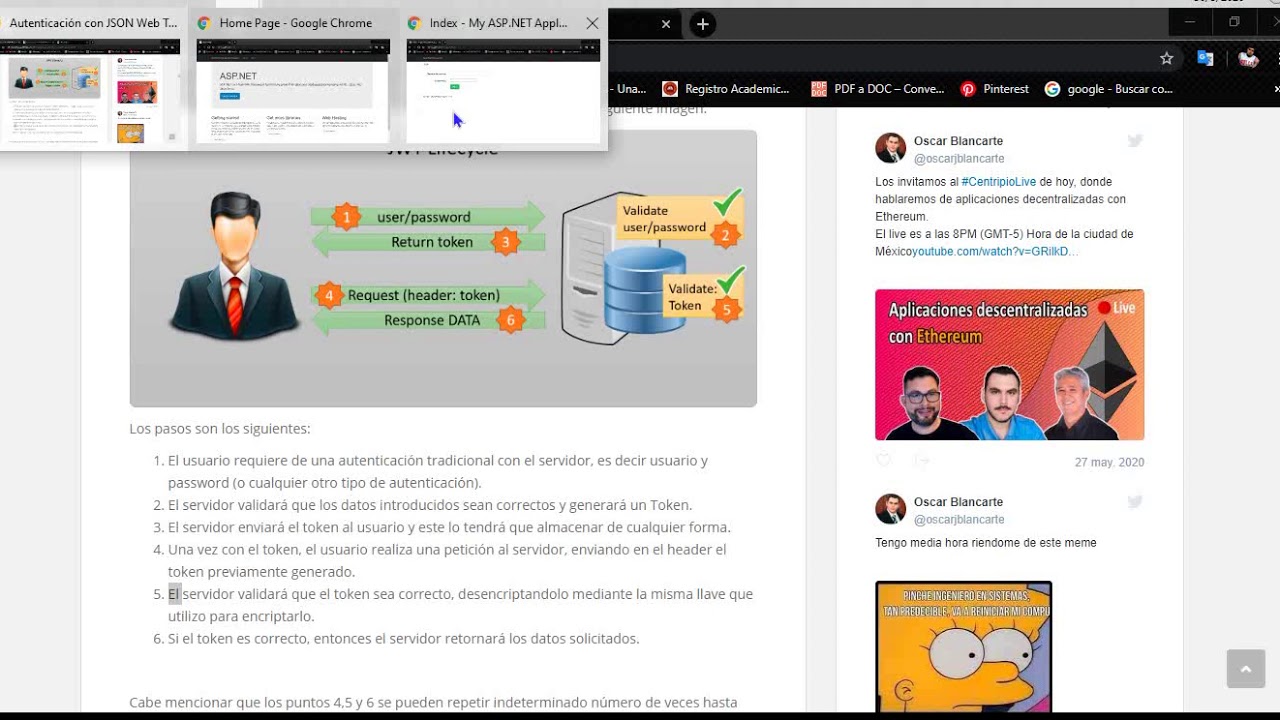Switch to the 'Home Page - Google Chrome' preview
The image size is (1280, 720).
292,78
